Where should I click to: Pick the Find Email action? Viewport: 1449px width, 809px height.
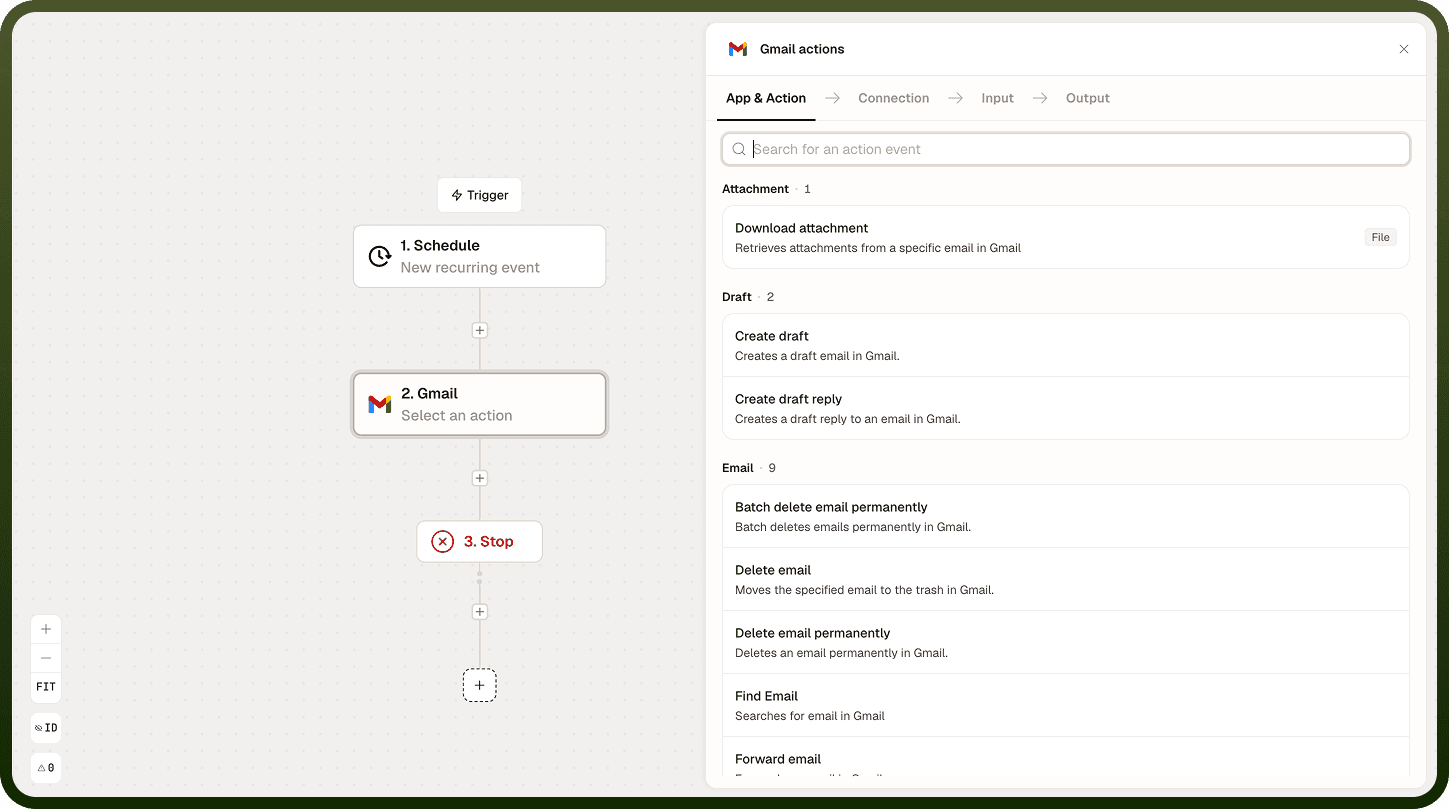point(1066,705)
